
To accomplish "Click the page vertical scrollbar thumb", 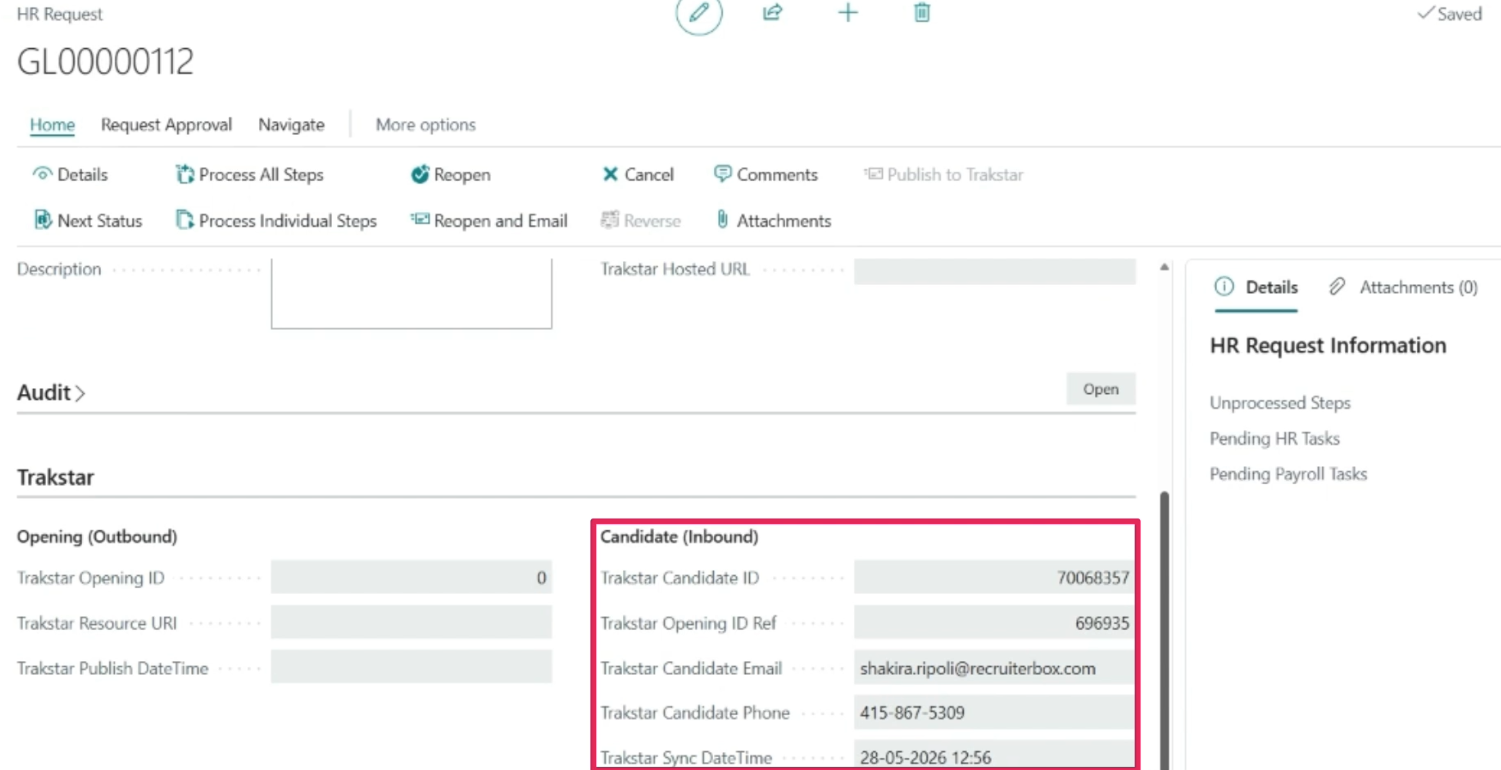I will pyautogui.click(x=1164, y=630).
